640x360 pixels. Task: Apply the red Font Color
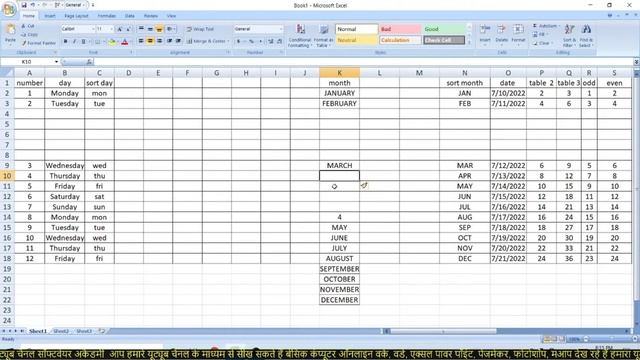pyautogui.click(x=125, y=42)
